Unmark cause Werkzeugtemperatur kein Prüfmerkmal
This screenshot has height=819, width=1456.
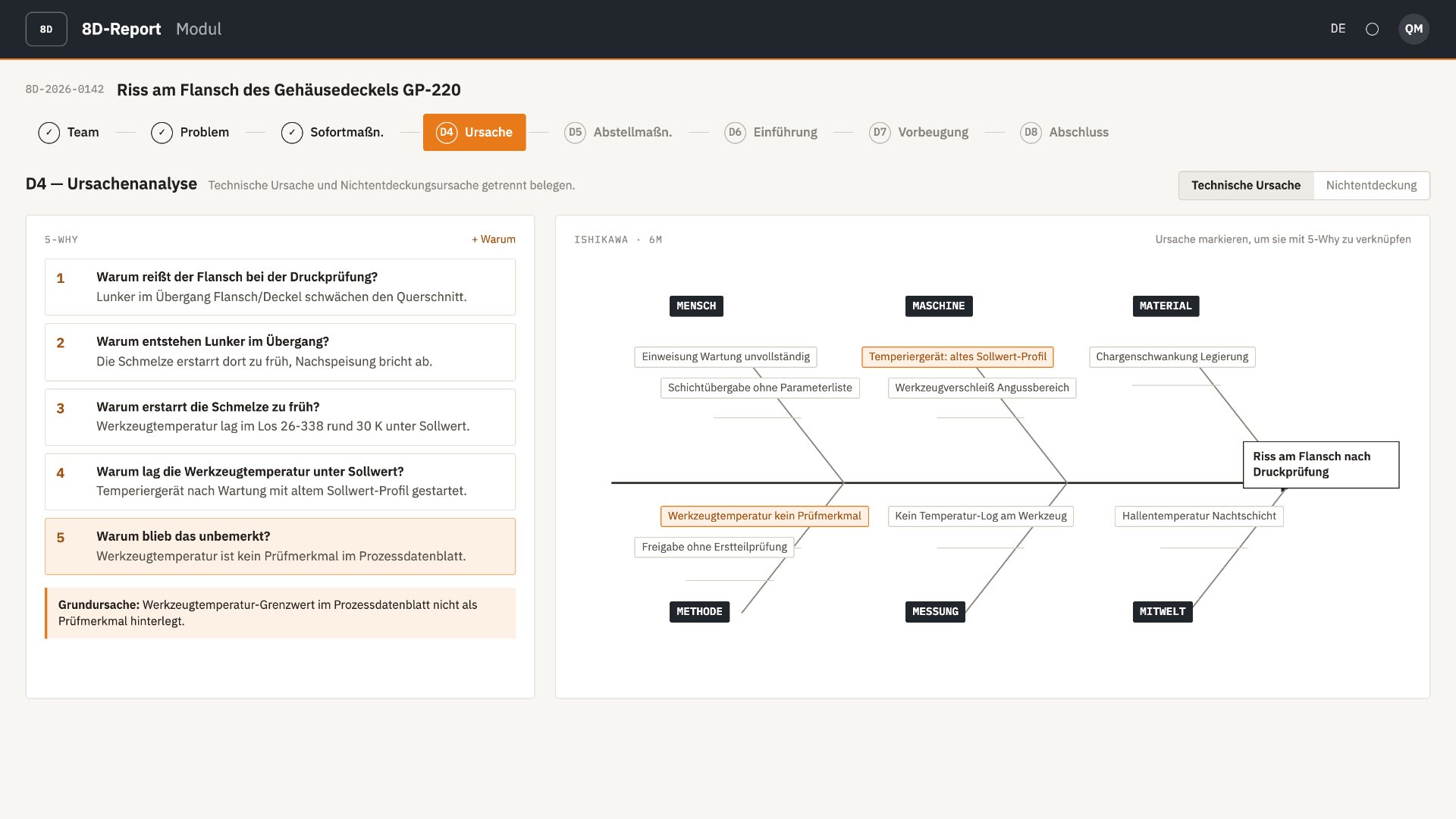coord(764,516)
